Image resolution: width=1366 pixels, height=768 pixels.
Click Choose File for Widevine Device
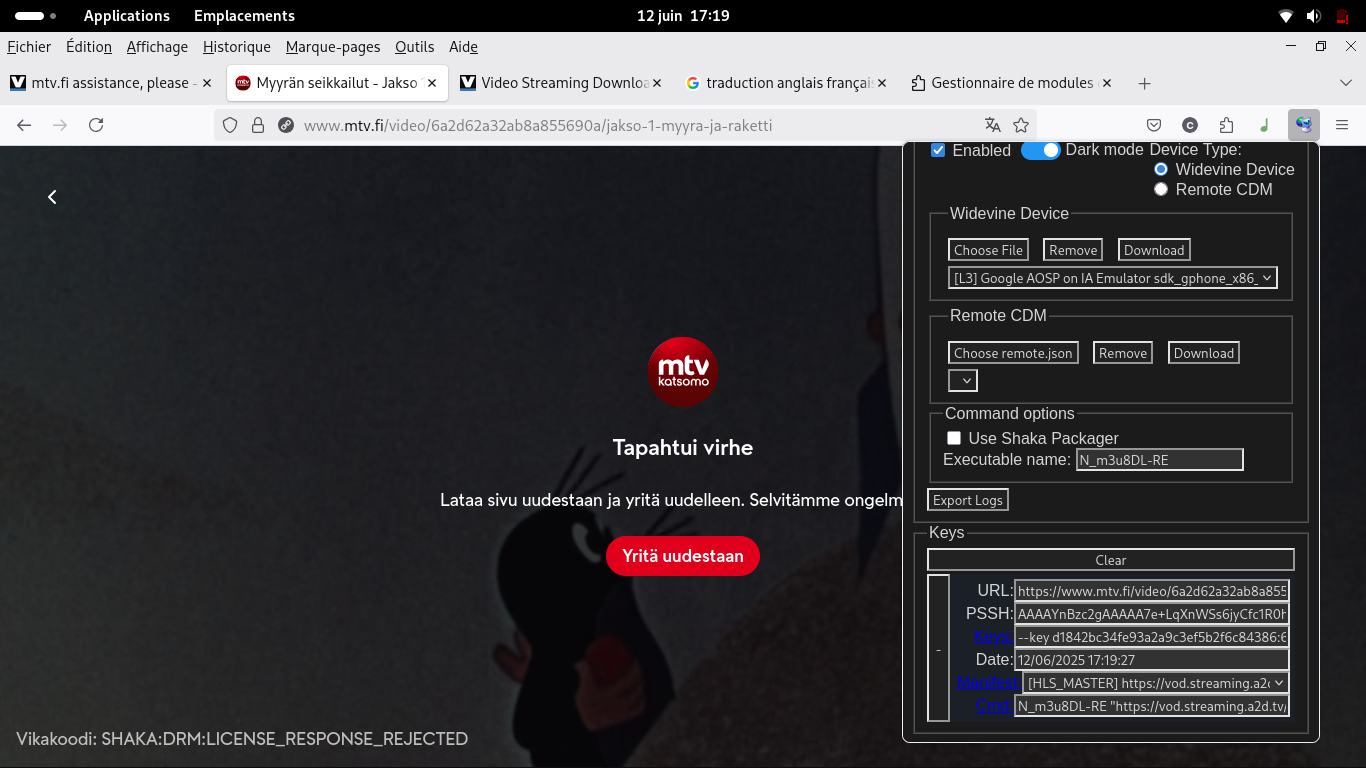[x=988, y=250]
